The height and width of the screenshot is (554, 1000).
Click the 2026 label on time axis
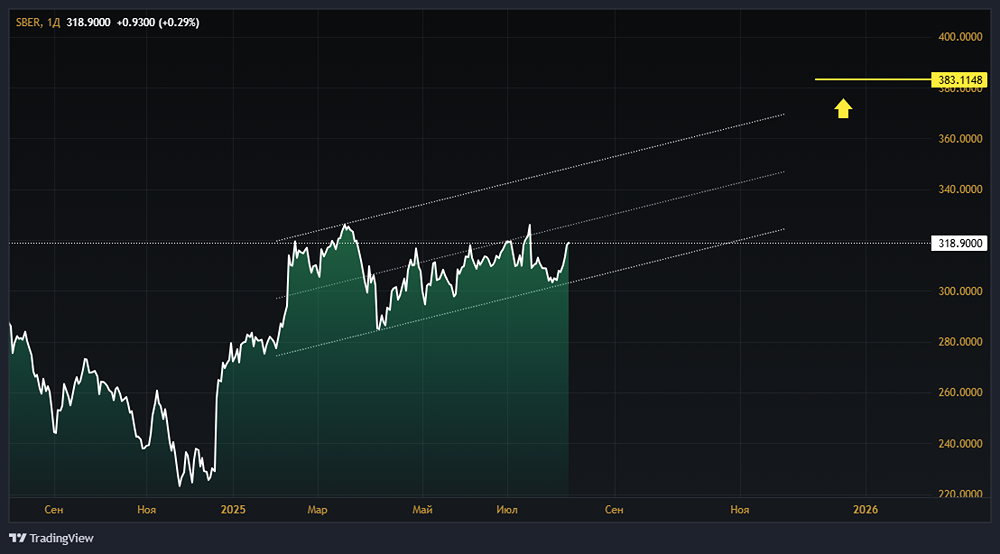865,509
